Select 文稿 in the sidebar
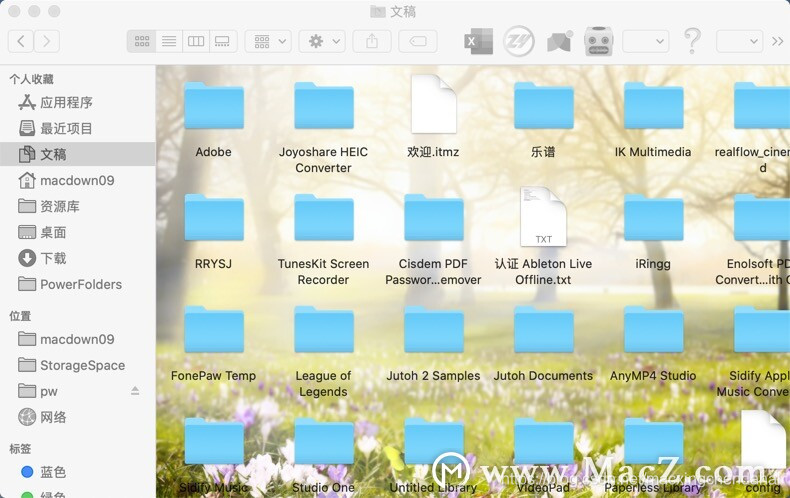The height and width of the screenshot is (498, 790). coord(78,154)
